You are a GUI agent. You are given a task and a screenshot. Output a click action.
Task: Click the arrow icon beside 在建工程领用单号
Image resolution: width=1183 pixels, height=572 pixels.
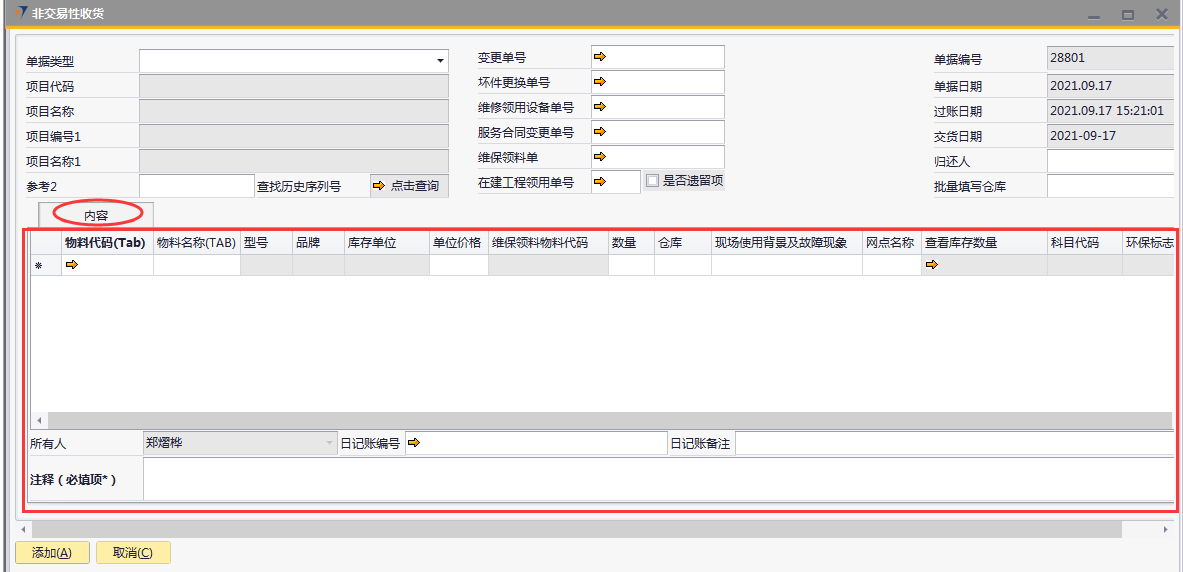(600, 181)
